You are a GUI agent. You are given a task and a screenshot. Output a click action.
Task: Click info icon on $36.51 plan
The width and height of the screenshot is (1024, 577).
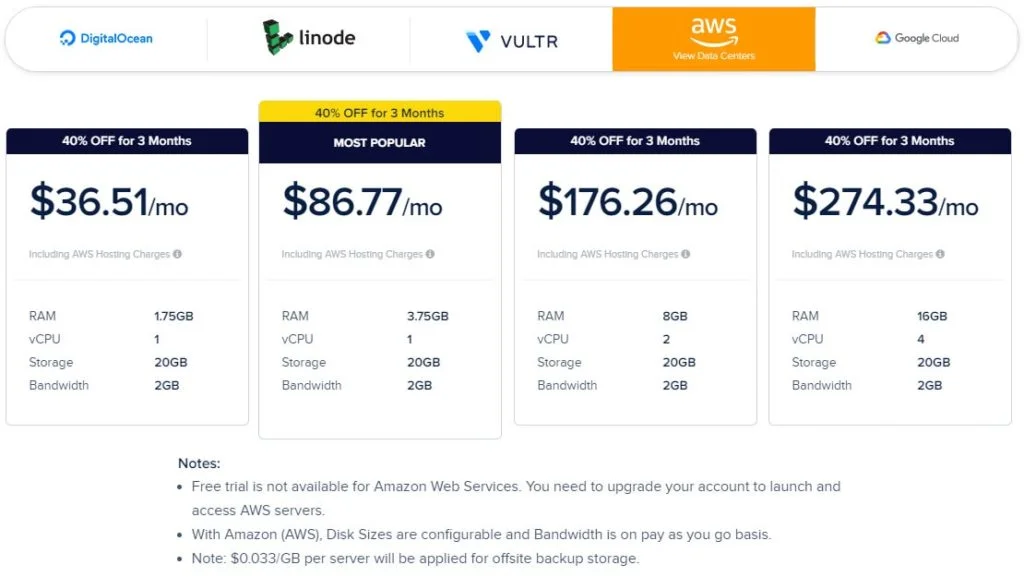(178, 254)
